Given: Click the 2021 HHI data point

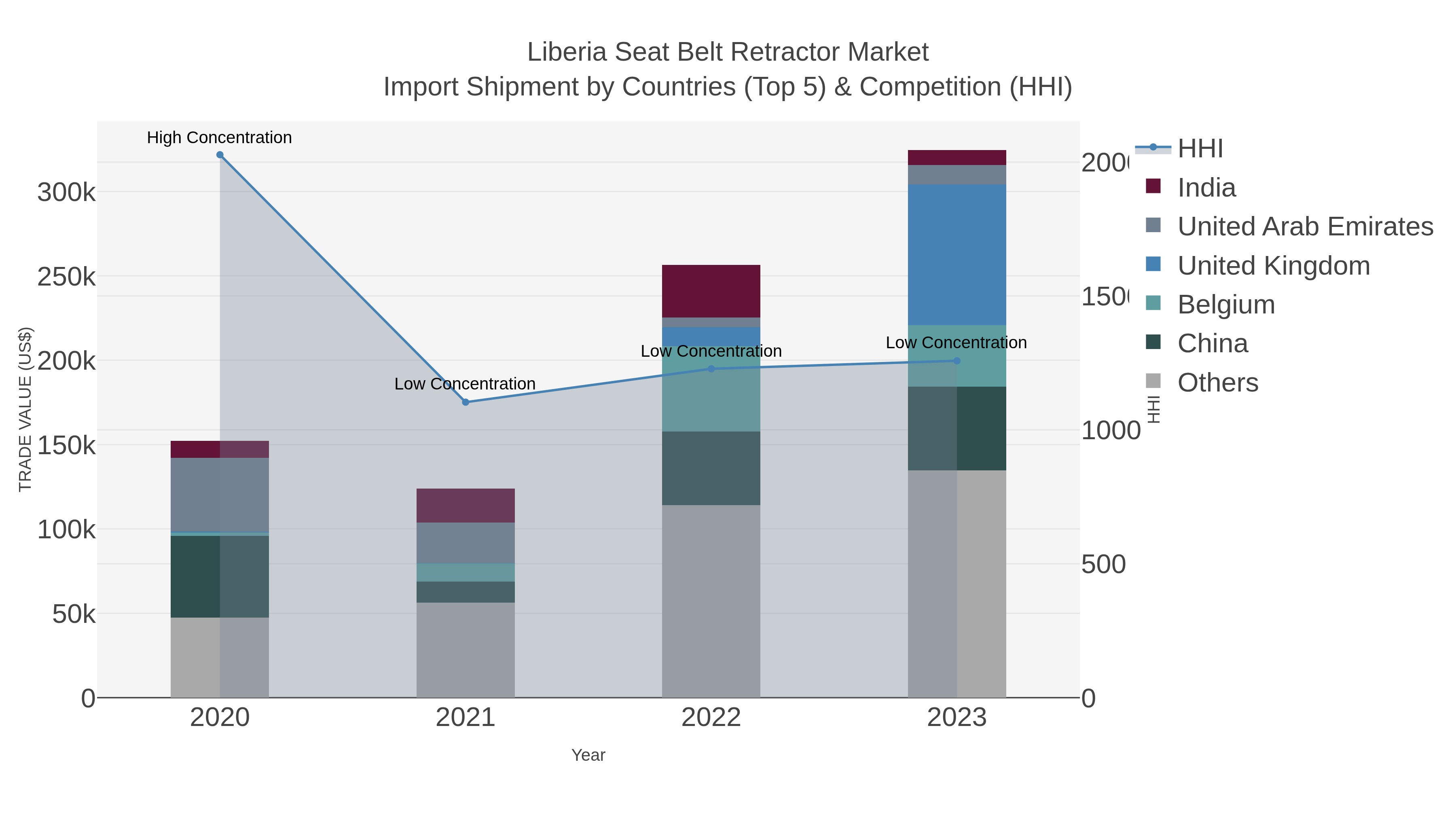Looking at the screenshot, I should coord(466,402).
